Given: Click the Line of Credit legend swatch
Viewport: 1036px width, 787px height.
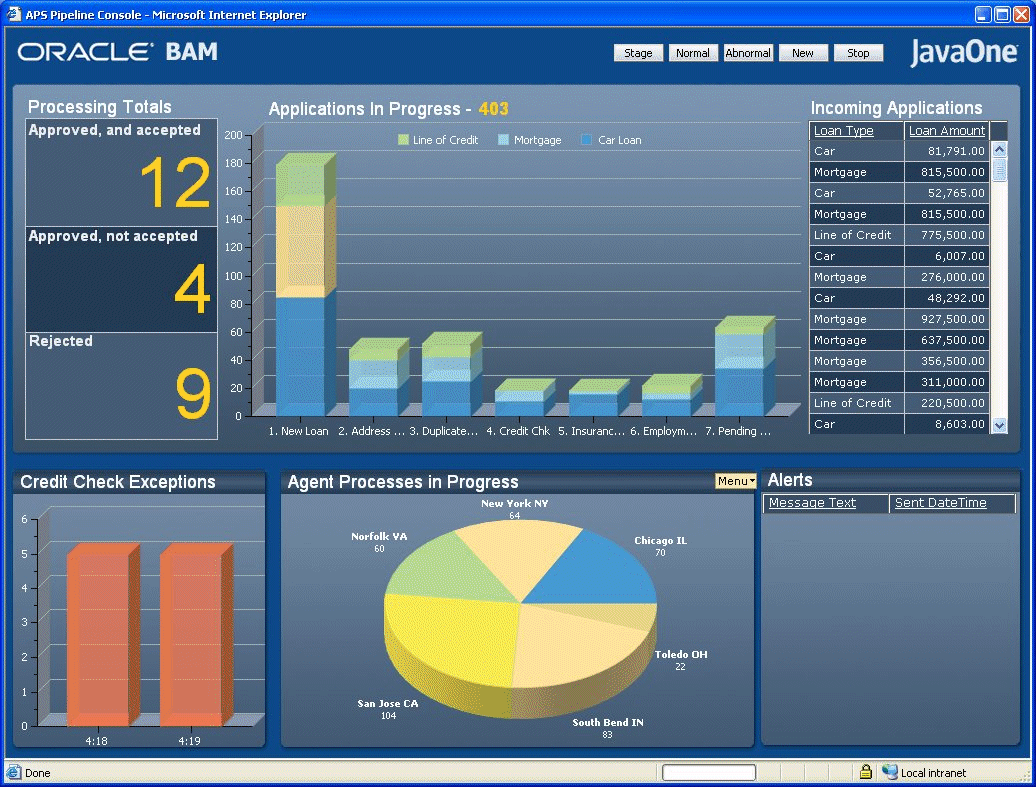Looking at the screenshot, I should pyautogui.click(x=404, y=140).
